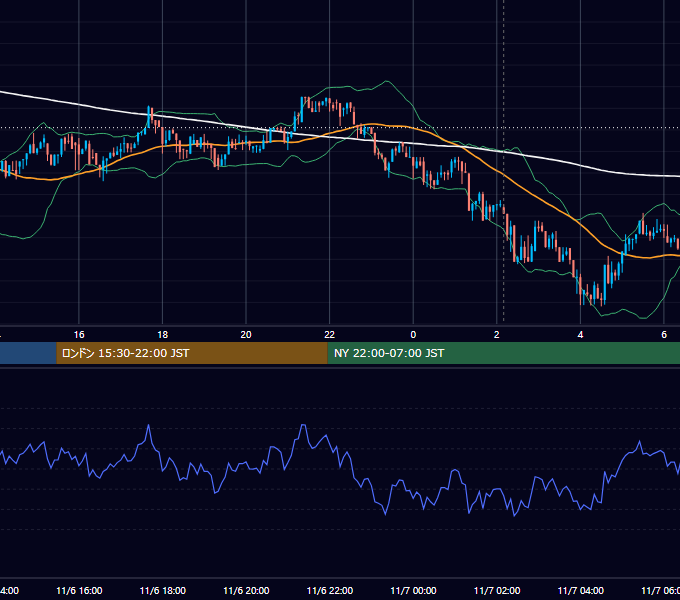Click the 11/6 22:00 indicator time label

(330, 590)
